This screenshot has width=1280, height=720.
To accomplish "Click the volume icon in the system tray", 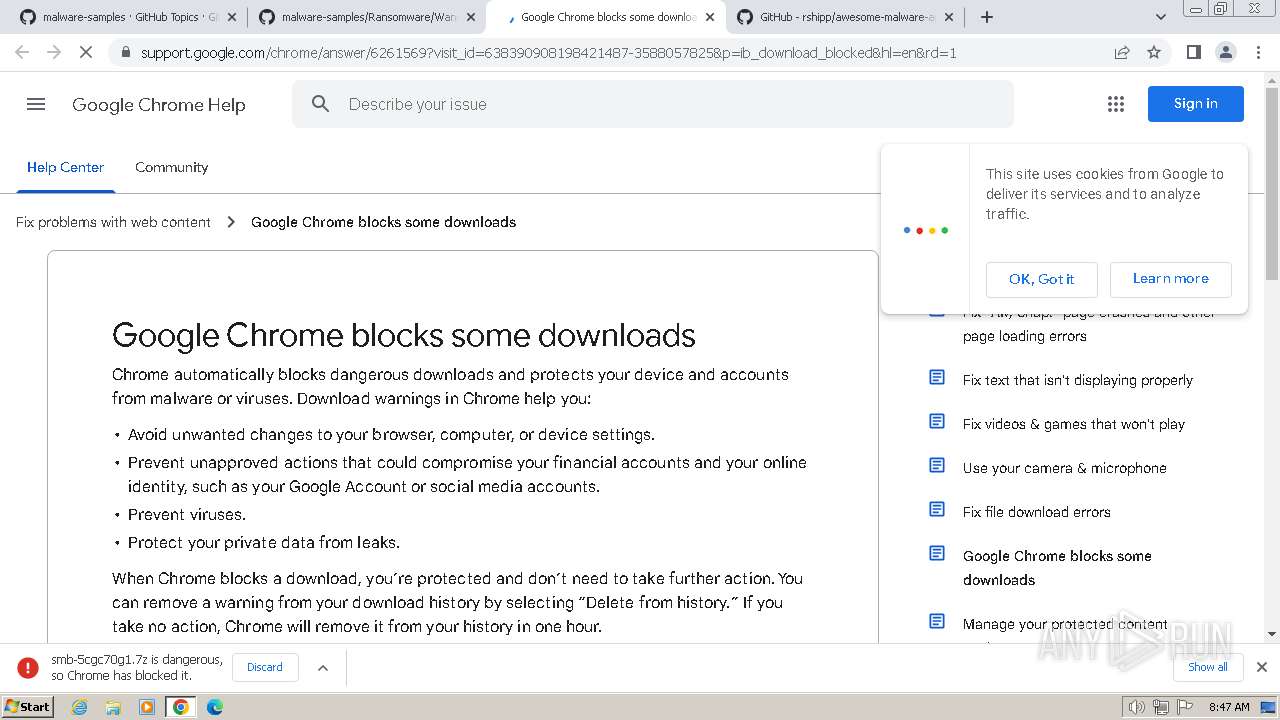I will pos(1136,707).
